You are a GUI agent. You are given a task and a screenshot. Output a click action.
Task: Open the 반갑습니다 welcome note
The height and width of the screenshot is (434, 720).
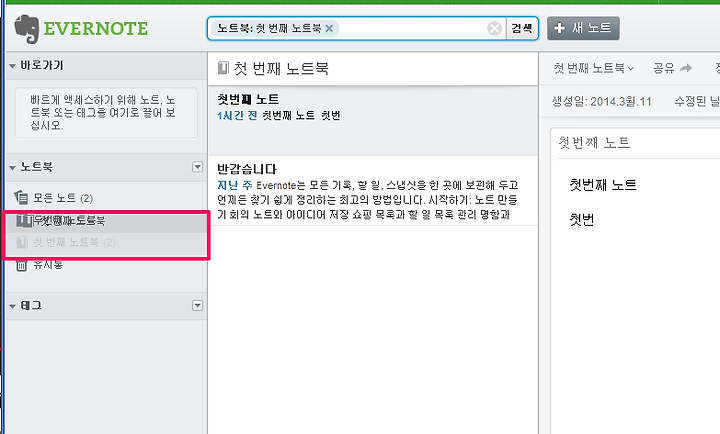373,191
